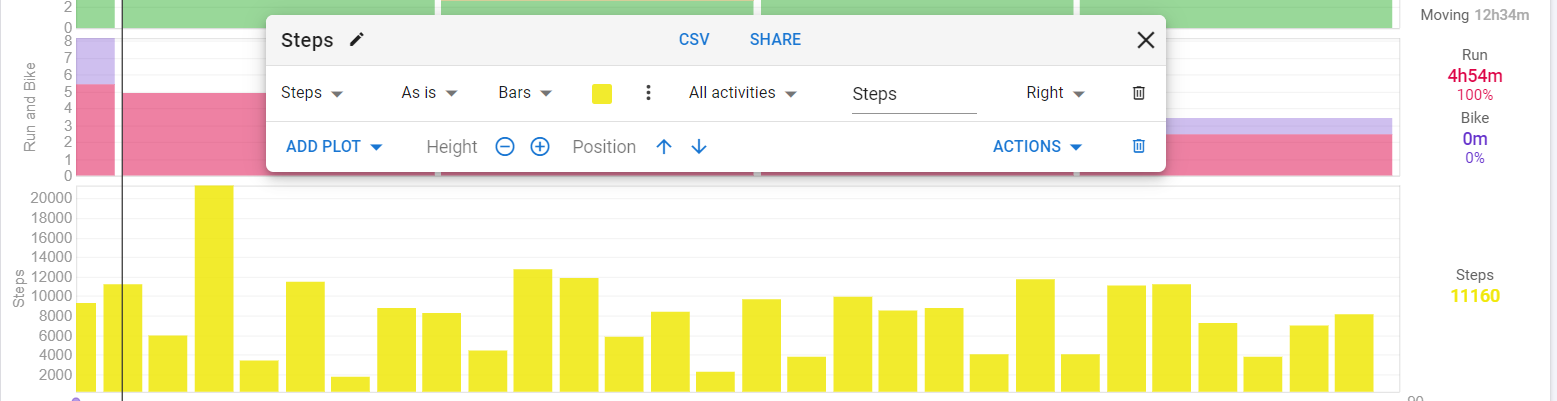Move the plot up with the up arrow
Image resolution: width=1557 pixels, height=401 pixels.
coord(664,147)
